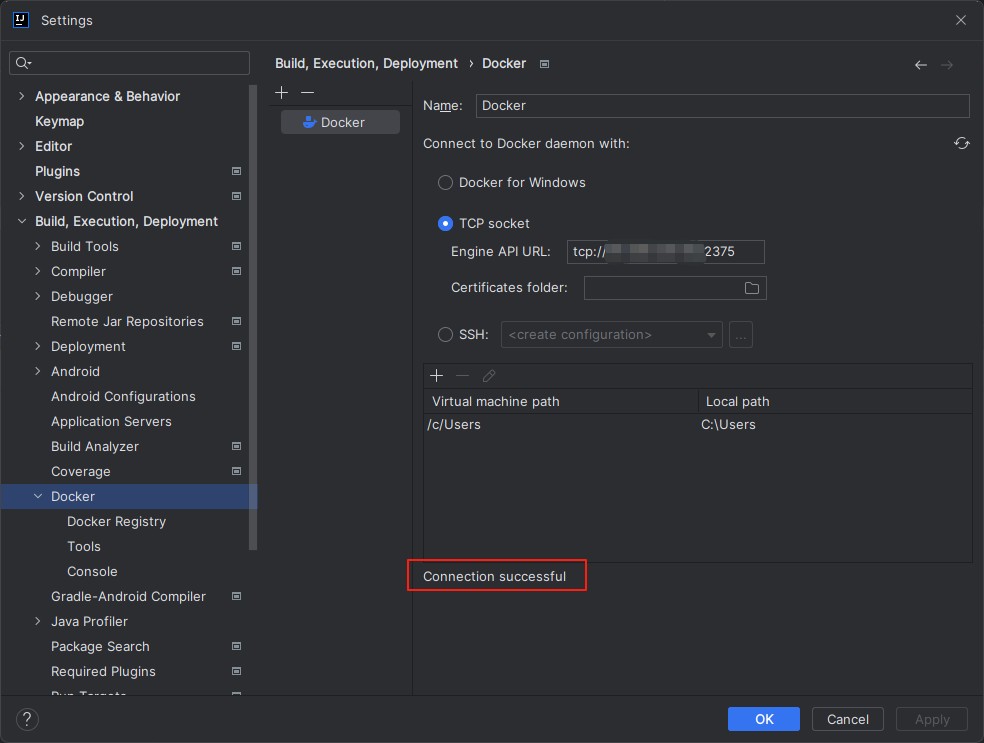Click the add path mapping plus icon
Image resolution: width=984 pixels, height=743 pixels.
click(x=437, y=376)
